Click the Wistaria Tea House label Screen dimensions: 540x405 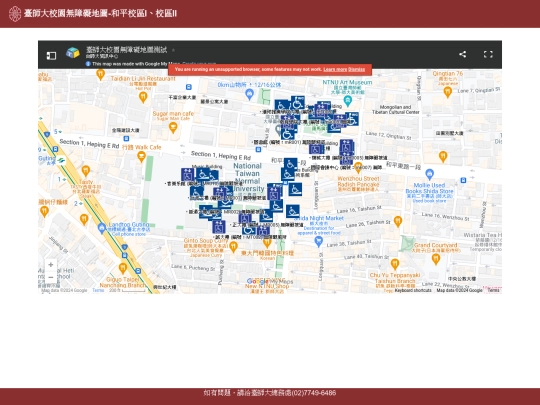tap(482, 235)
